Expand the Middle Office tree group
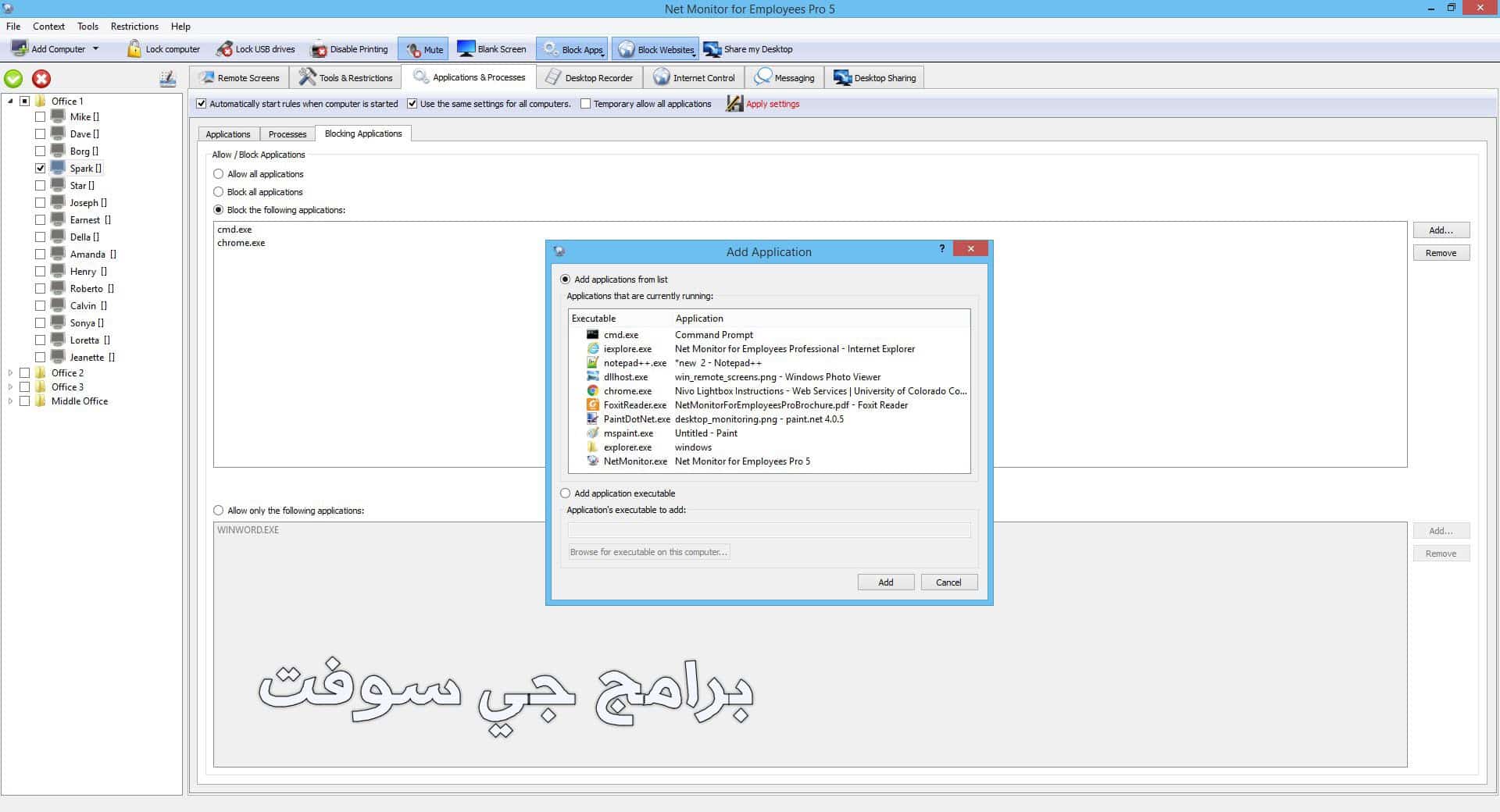 click(10, 401)
